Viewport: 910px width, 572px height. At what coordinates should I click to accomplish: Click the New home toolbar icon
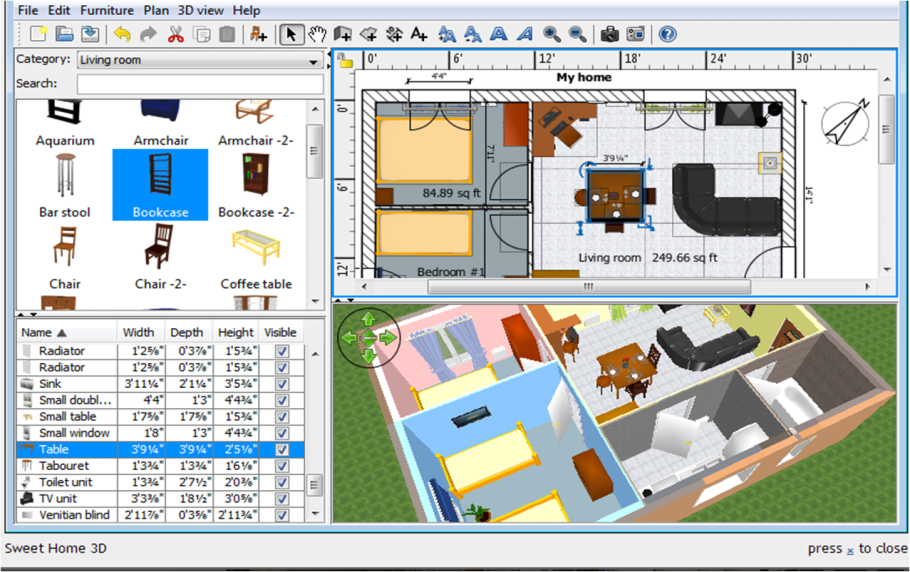tap(38, 35)
